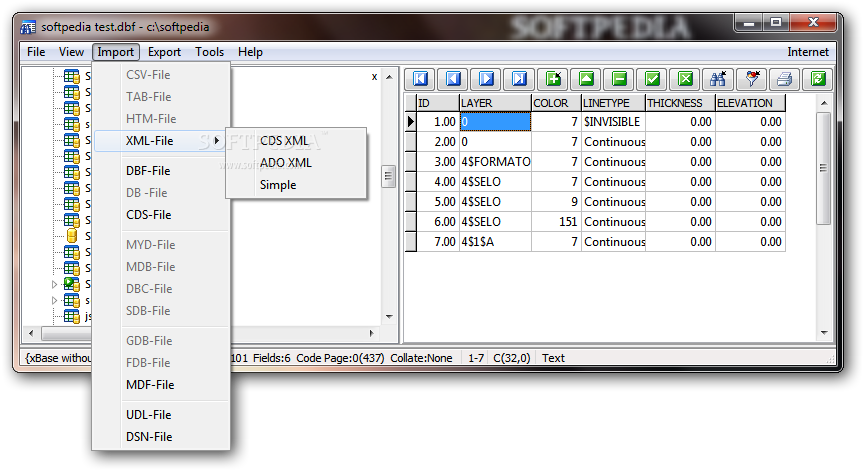
Task: Click tree panel vertical scrollbar down arrow
Action: tap(389, 317)
